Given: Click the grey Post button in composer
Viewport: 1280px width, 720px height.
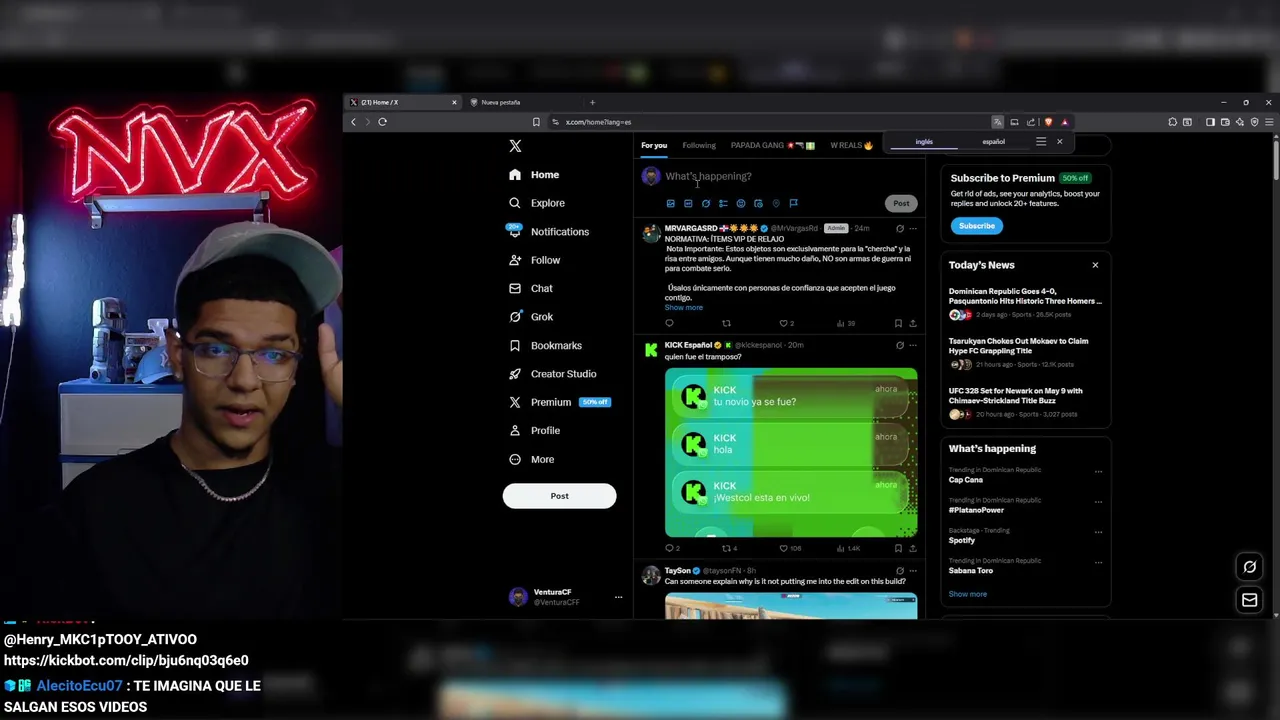Looking at the screenshot, I should (901, 204).
